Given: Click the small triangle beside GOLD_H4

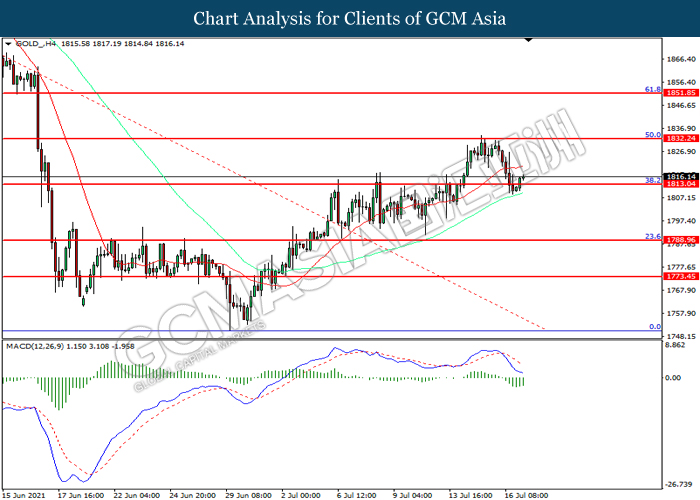Looking at the screenshot, I should (x=10, y=45).
